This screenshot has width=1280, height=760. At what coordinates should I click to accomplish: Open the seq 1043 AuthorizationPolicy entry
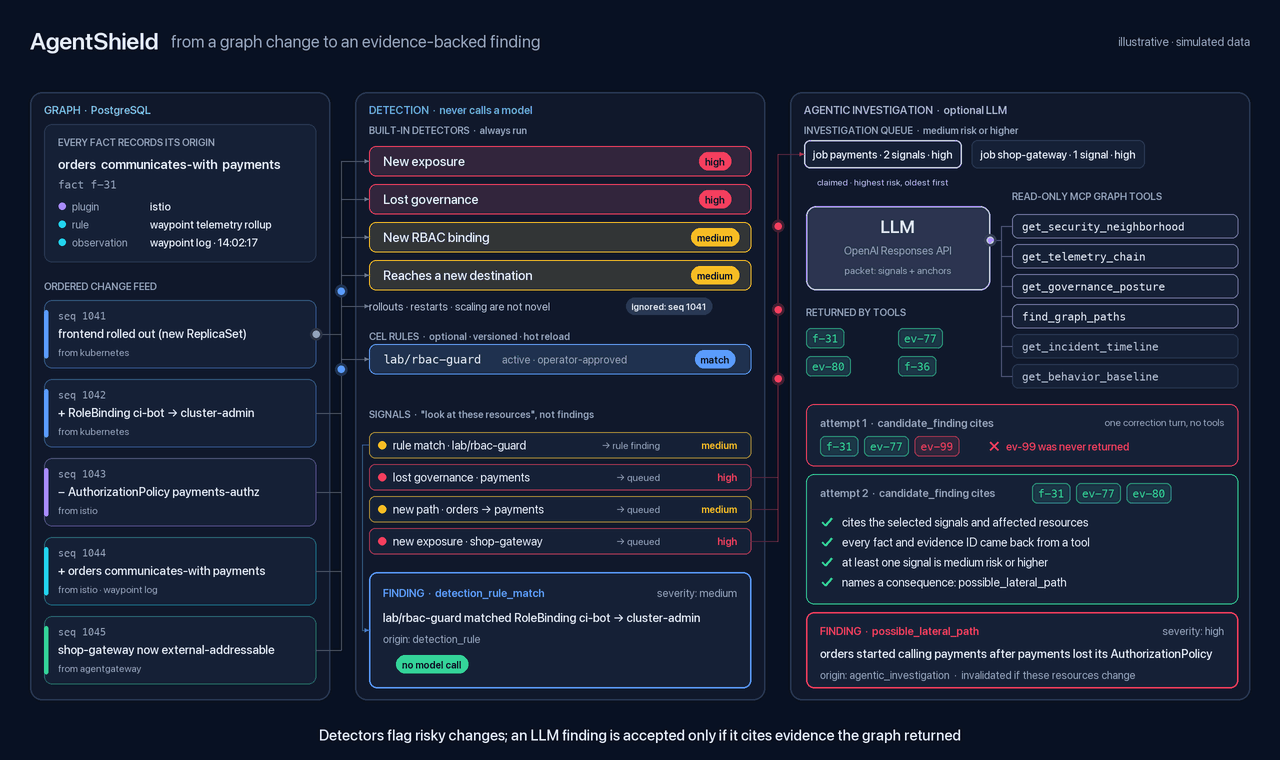coord(180,492)
